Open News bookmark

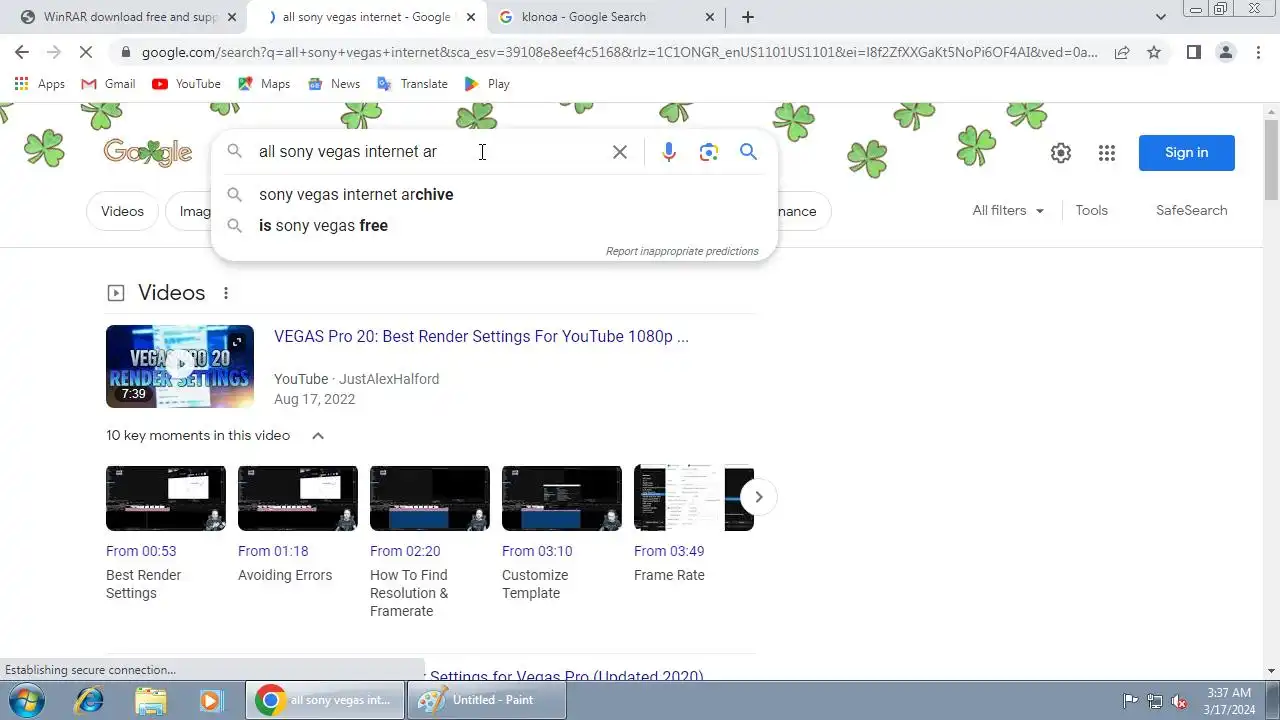point(334,84)
